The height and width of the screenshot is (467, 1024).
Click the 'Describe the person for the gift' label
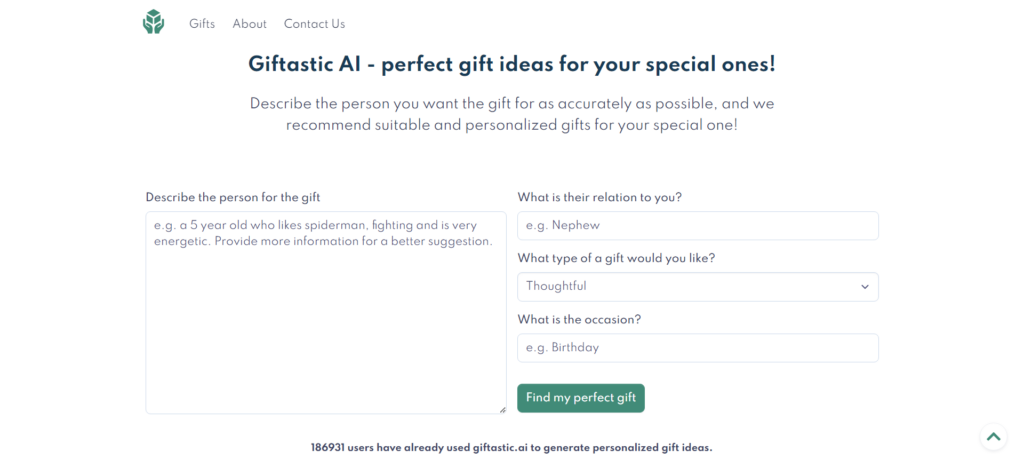point(233,197)
